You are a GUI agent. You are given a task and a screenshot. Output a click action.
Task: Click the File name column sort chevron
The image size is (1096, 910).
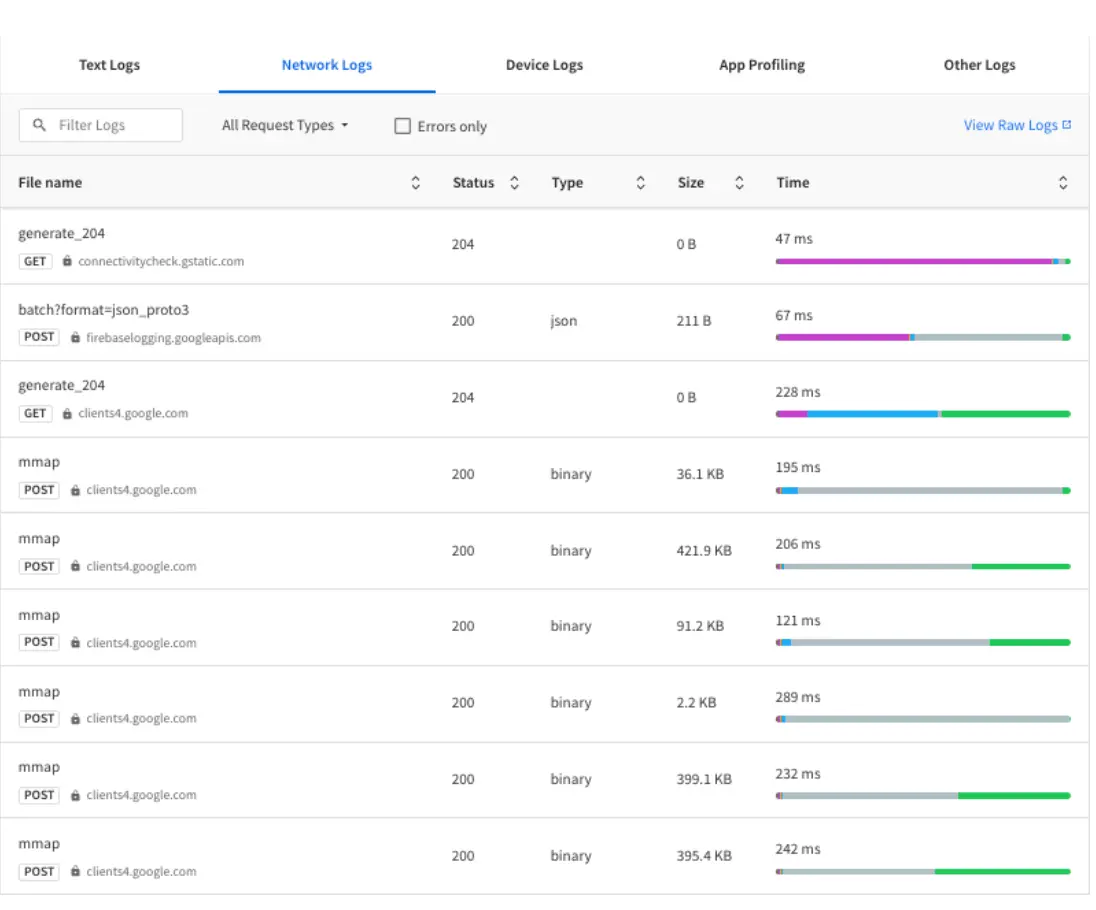416,182
